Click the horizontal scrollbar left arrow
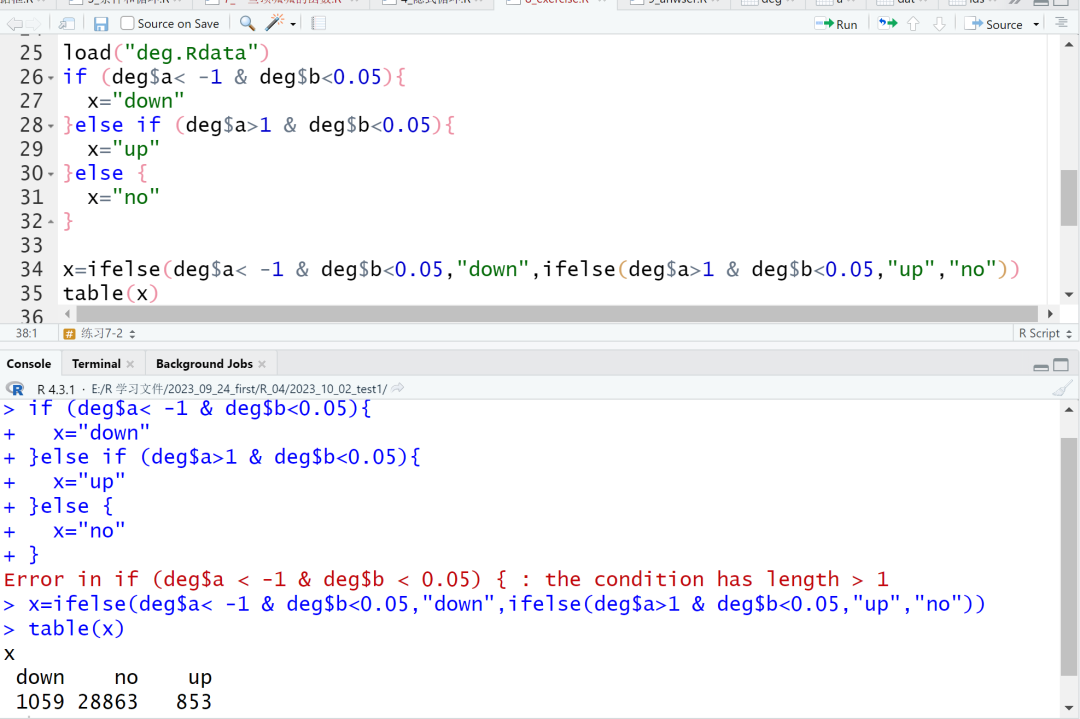 pos(68,313)
